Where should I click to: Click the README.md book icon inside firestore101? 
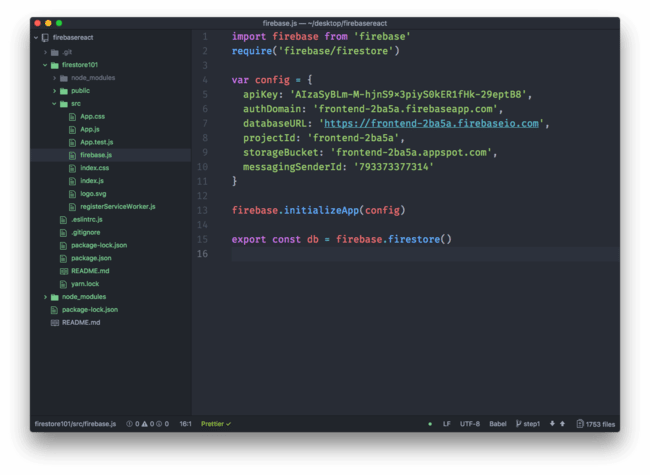pyautogui.click(x=64, y=271)
